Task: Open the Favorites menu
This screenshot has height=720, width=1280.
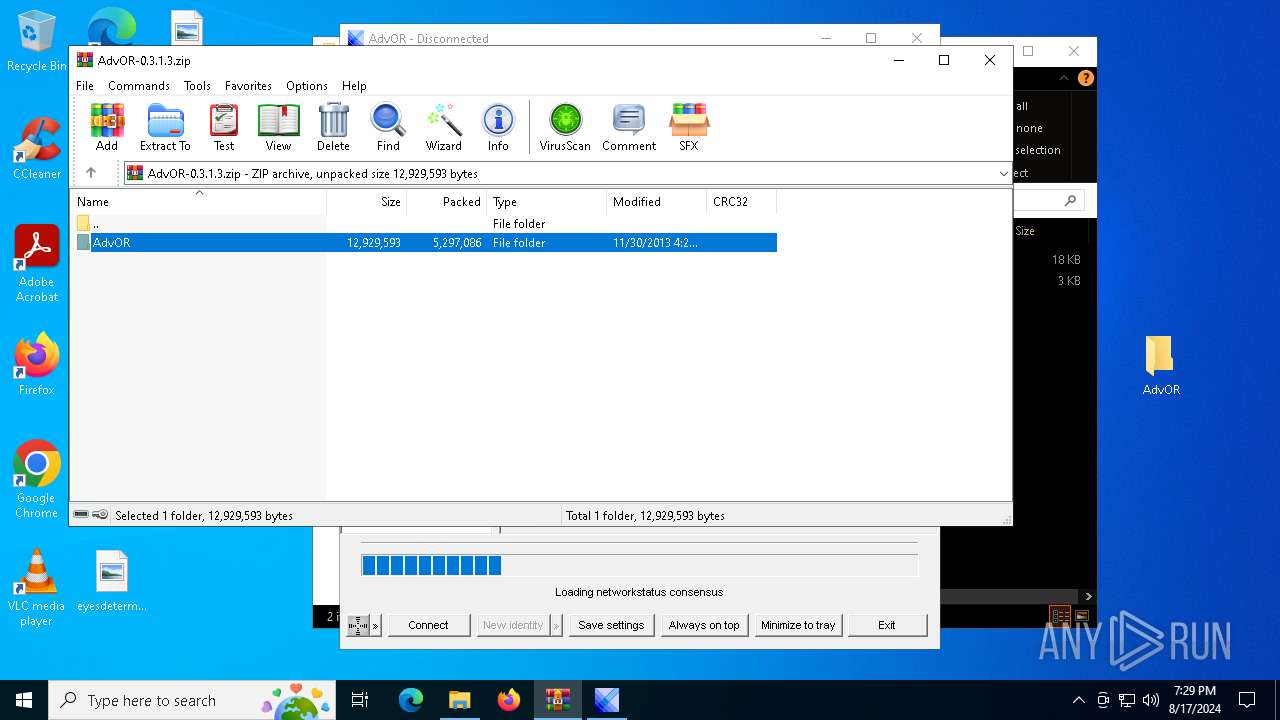Action: 248,86
